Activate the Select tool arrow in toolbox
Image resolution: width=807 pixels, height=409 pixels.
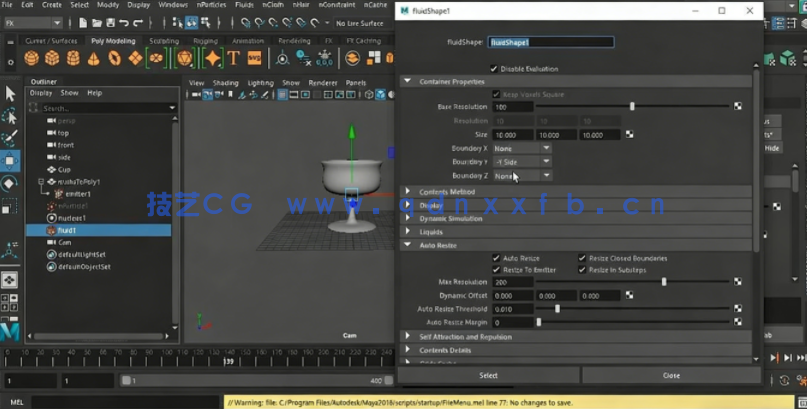tap(10, 94)
